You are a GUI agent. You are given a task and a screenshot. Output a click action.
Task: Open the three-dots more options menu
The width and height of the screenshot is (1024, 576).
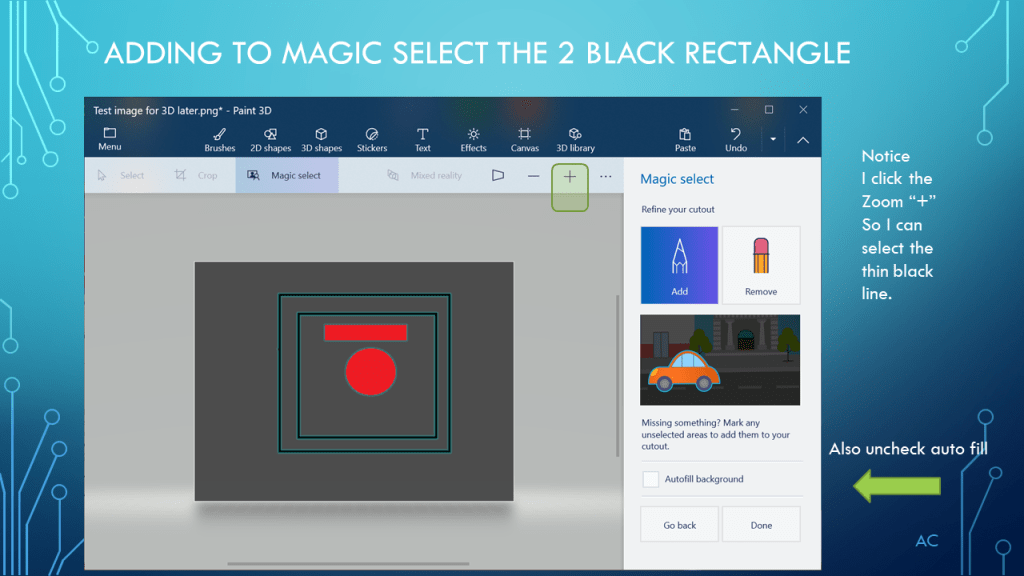[606, 176]
